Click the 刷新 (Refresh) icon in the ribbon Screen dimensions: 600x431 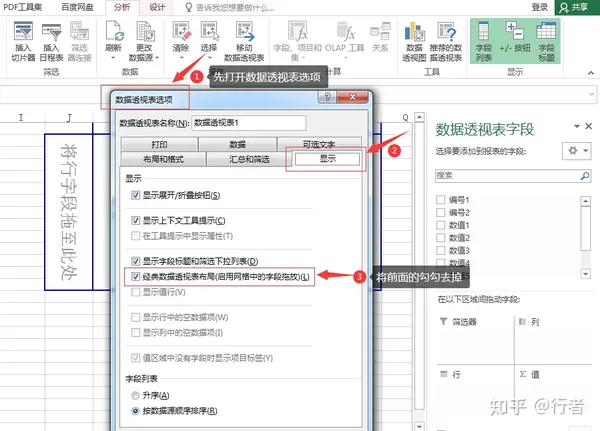point(114,31)
